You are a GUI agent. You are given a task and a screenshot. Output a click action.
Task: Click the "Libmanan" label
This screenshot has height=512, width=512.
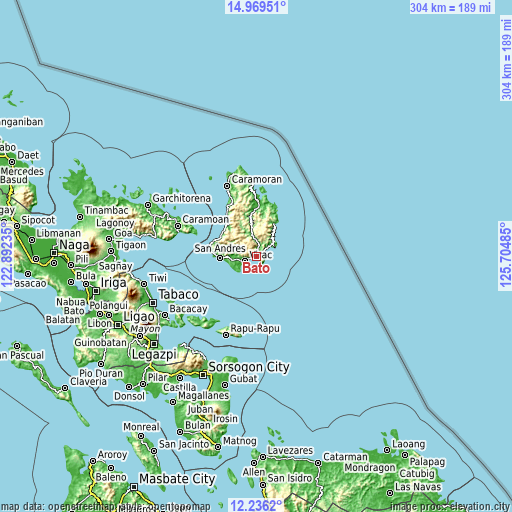59,233
